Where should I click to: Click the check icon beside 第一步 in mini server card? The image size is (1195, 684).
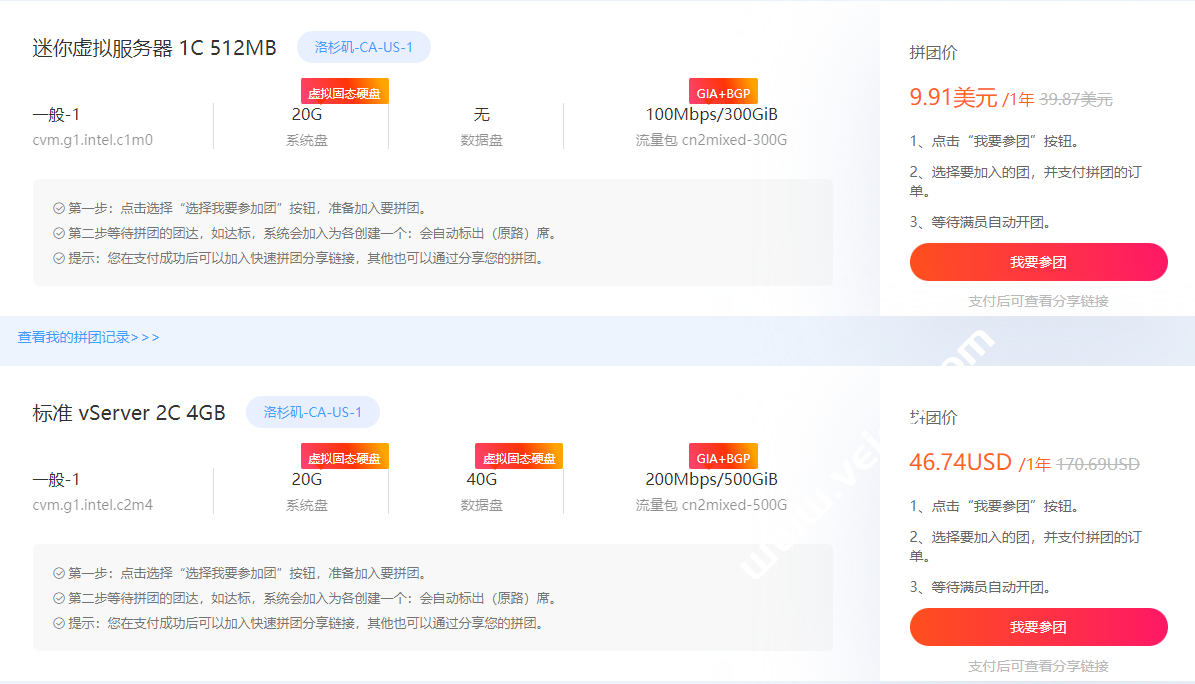59,209
